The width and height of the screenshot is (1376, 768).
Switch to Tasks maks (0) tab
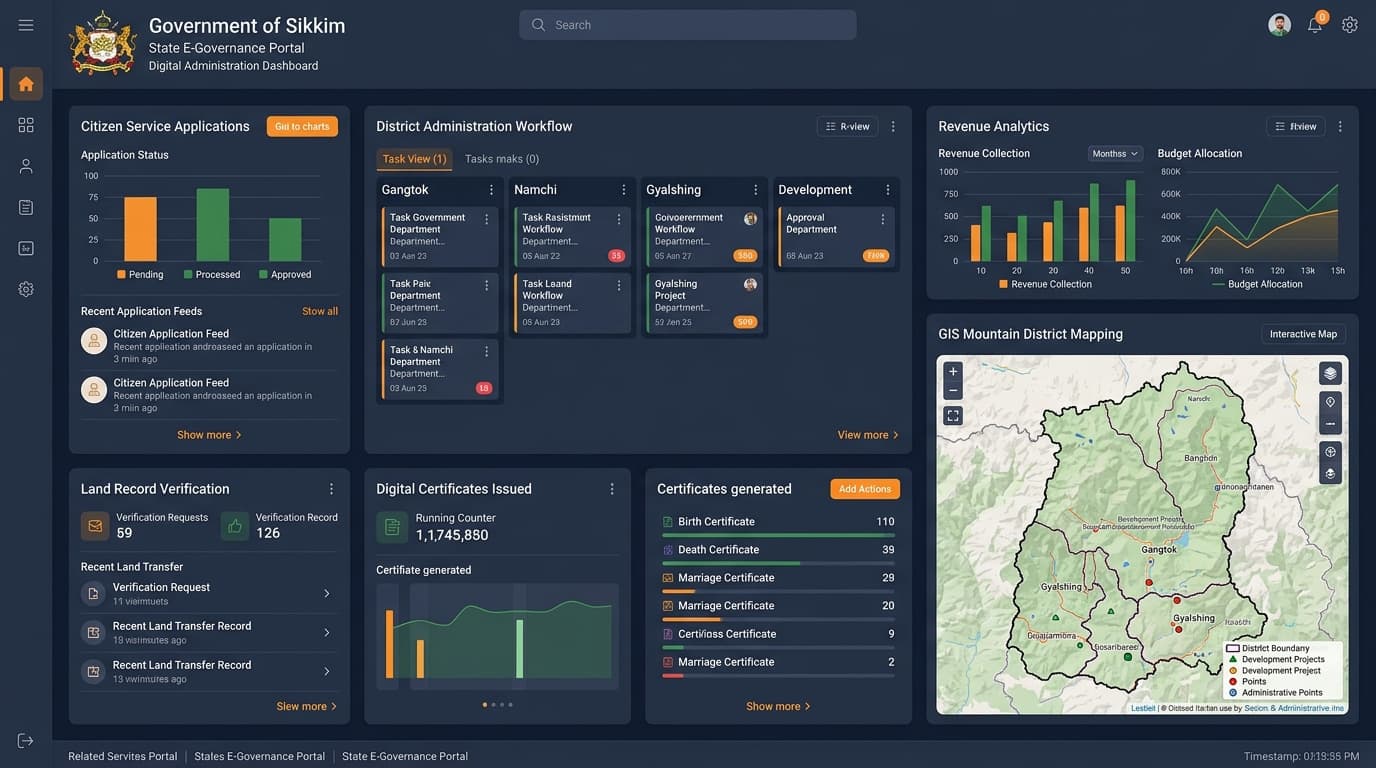pos(502,159)
